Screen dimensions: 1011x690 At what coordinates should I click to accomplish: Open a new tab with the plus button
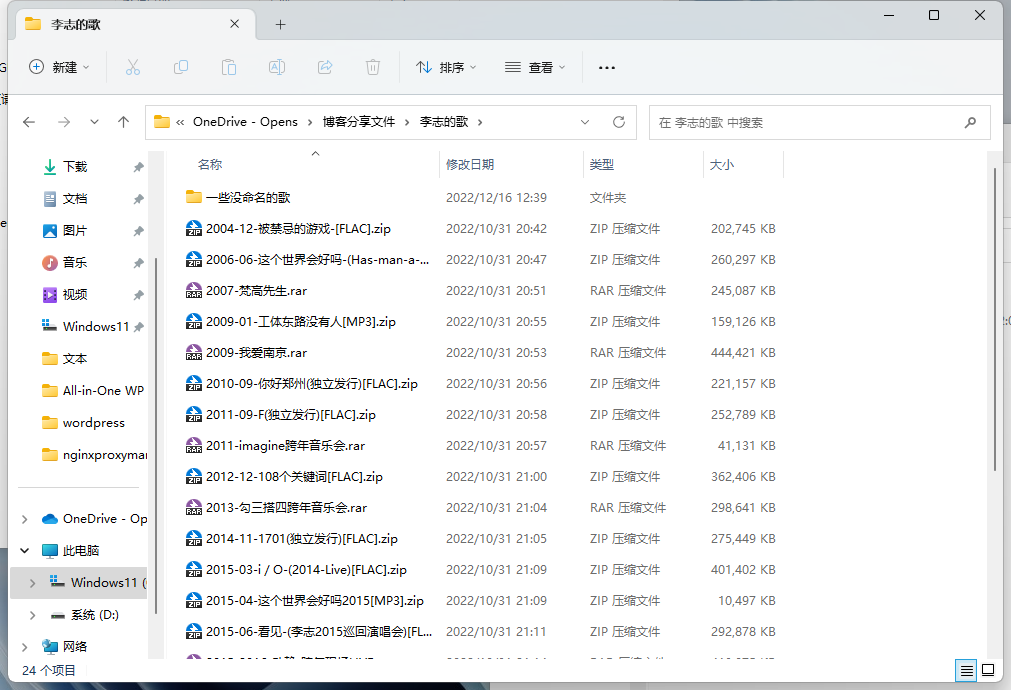pos(280,23)
